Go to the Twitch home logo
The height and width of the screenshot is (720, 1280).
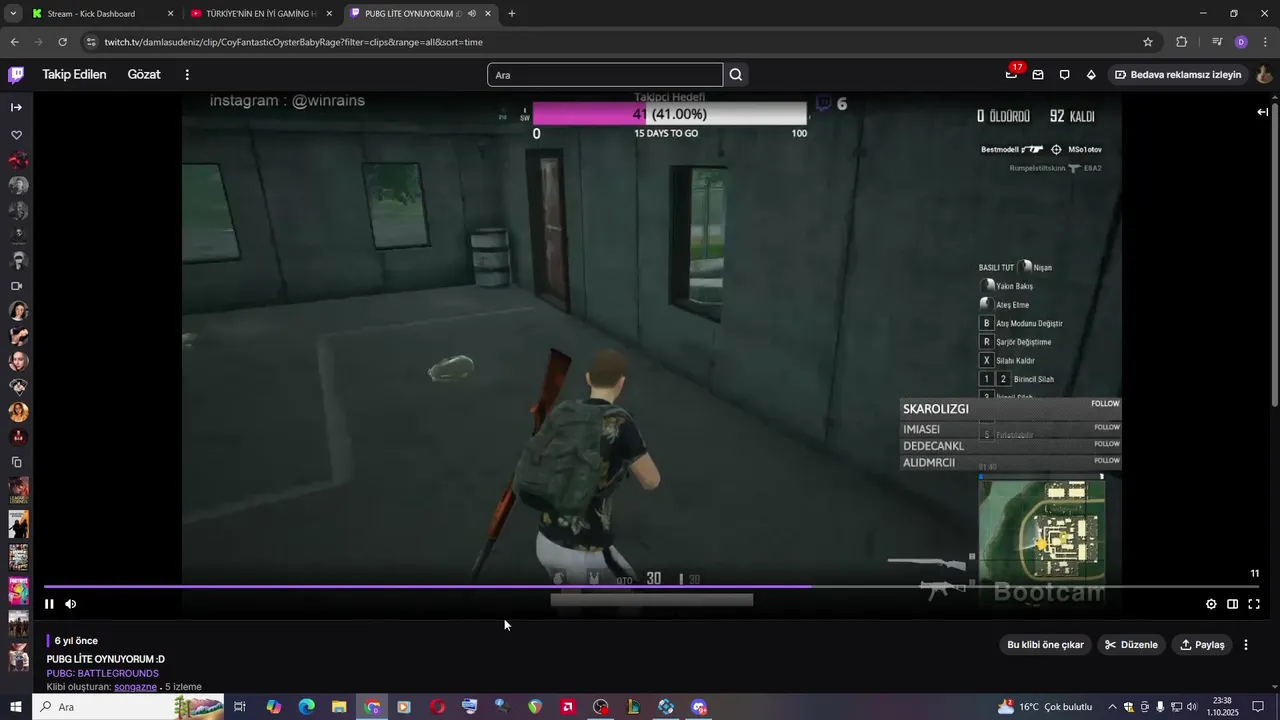coord(16,75)
